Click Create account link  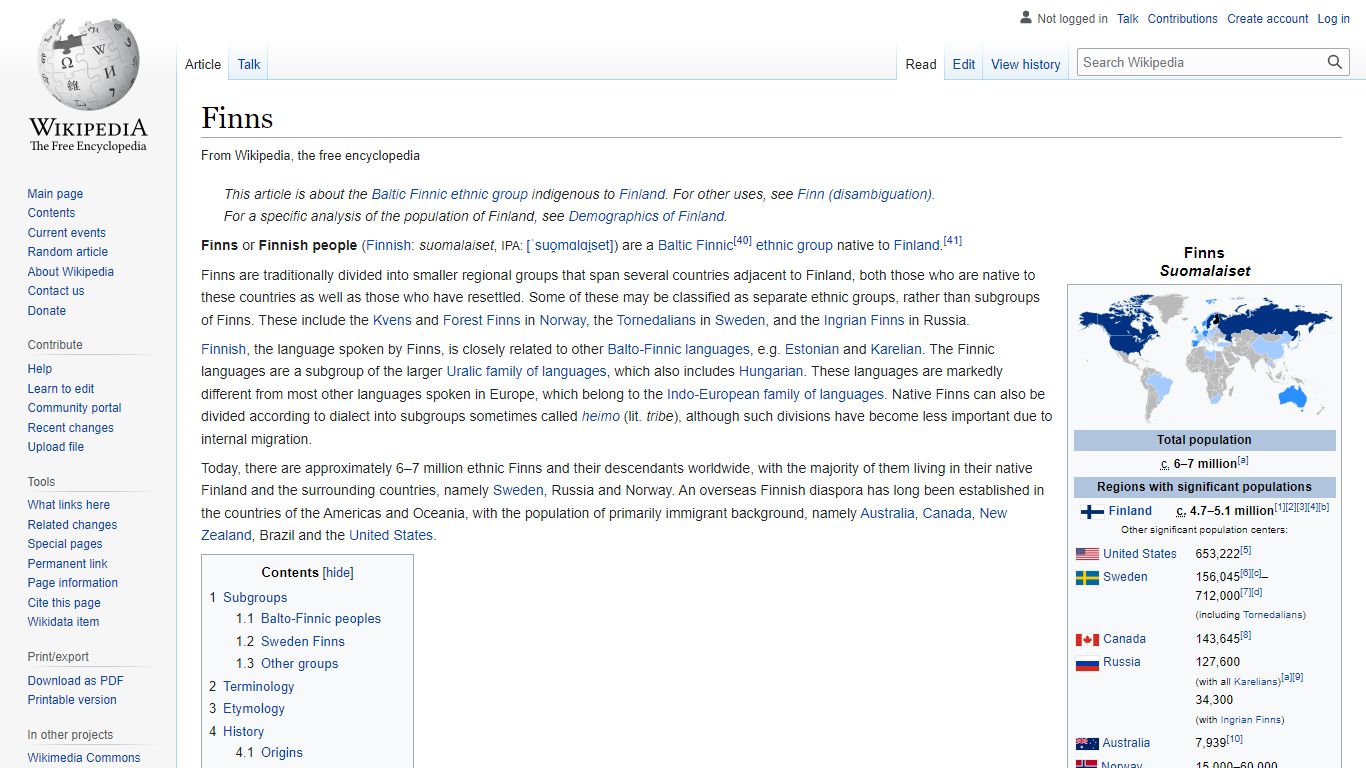tap(1268, 19)
